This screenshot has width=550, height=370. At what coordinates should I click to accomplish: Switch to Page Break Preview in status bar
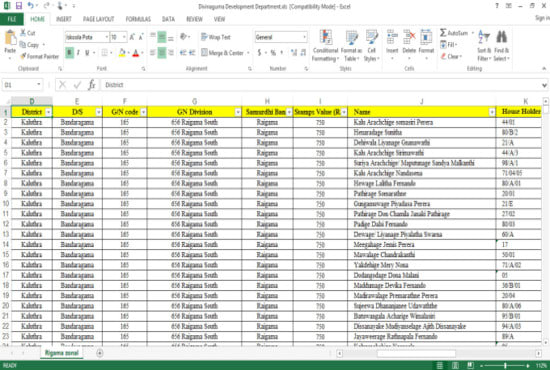(x=470, y=365)
